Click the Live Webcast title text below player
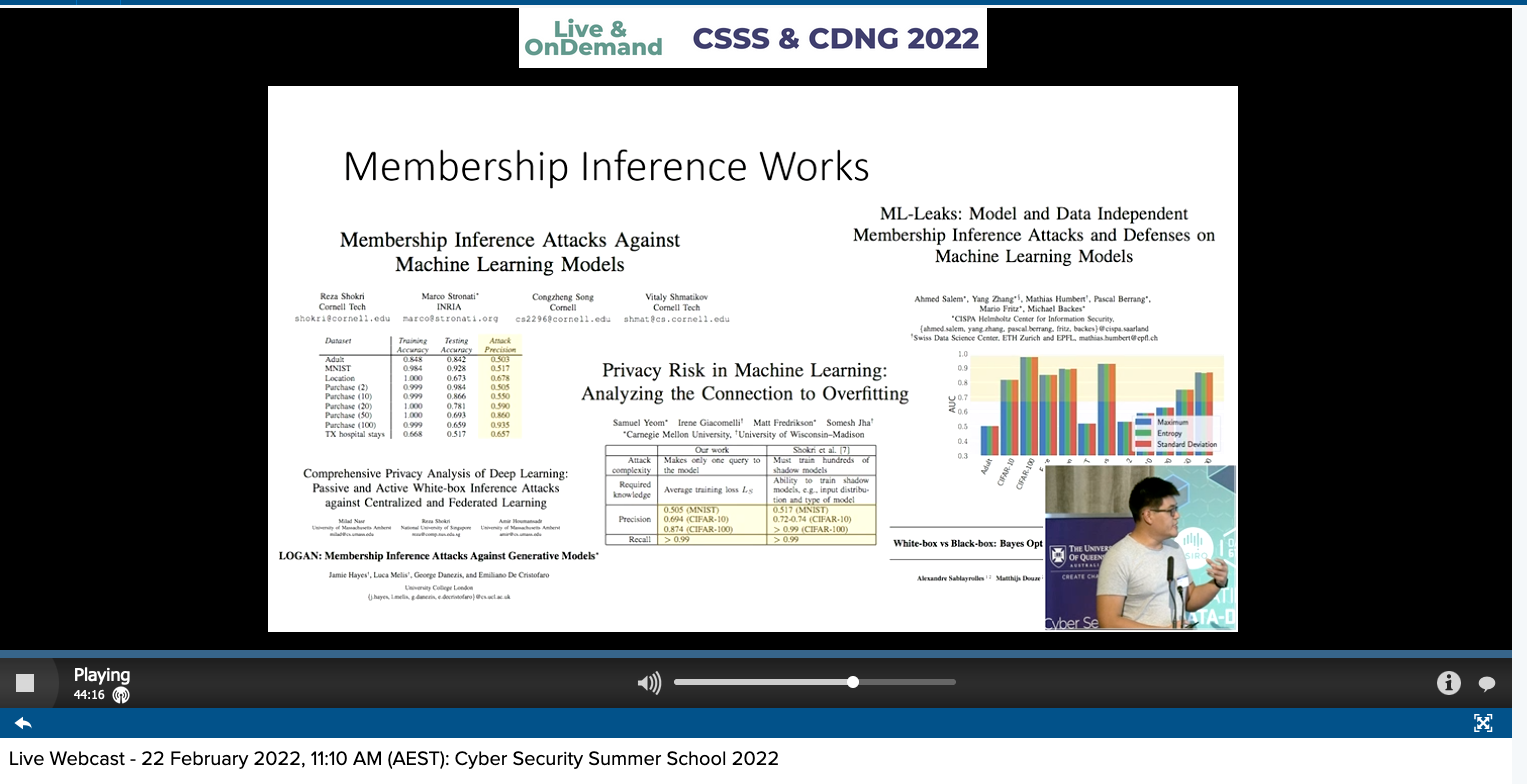The width and height of the screenshot is (1527, 784). point(393,759)
